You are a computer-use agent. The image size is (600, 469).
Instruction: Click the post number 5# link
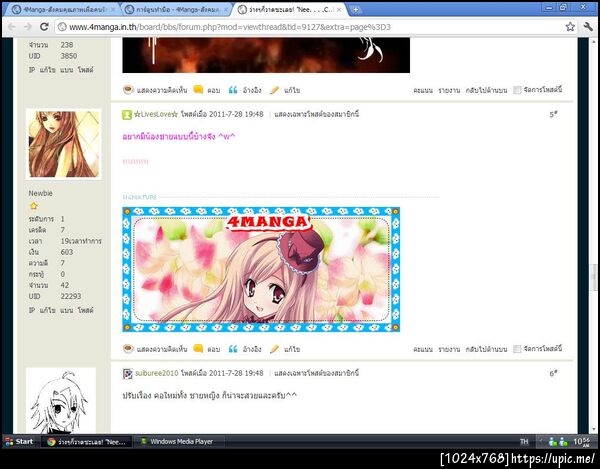pyautogui.click(x=553, y=114)
